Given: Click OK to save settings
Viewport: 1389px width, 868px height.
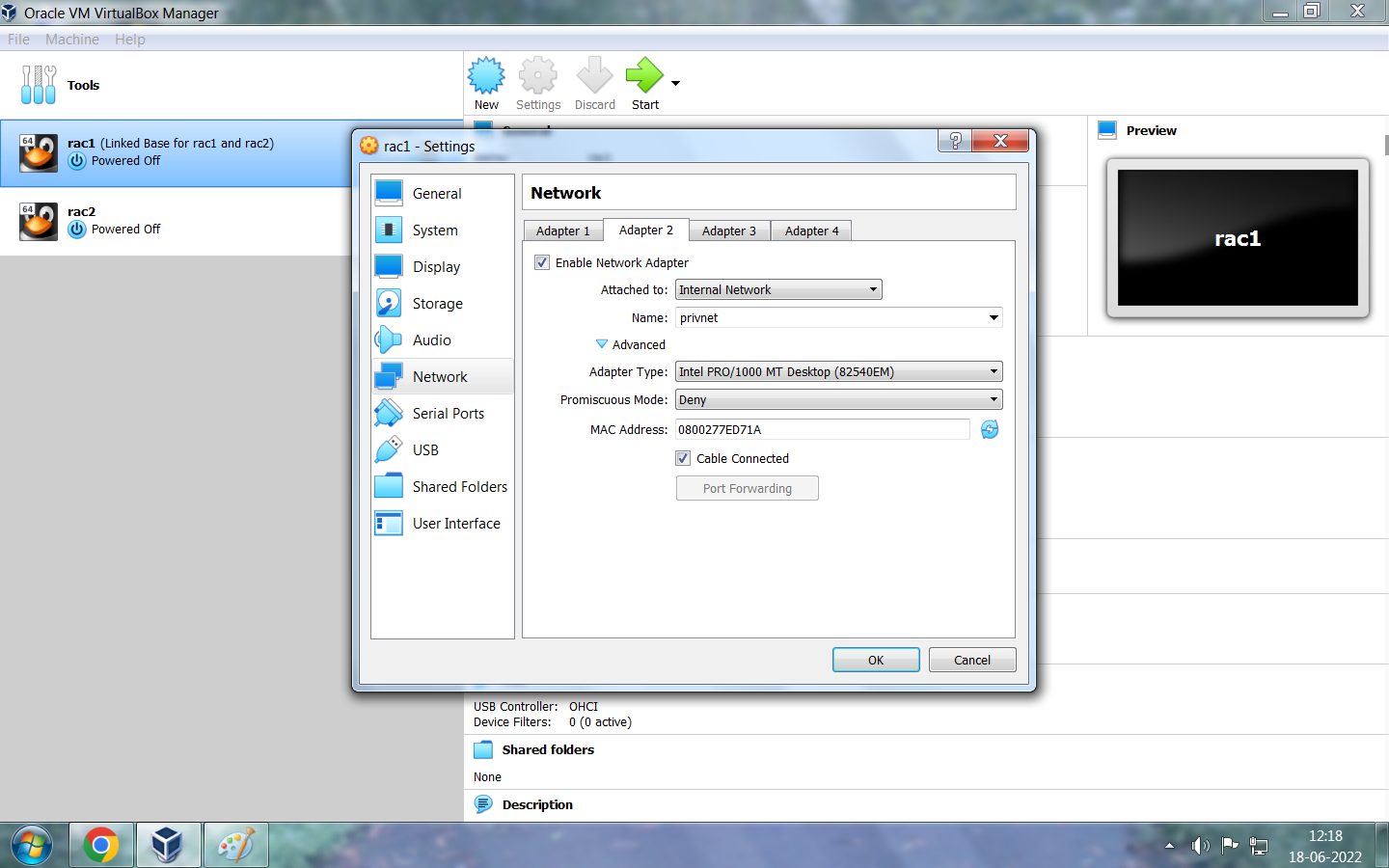Looking at the screenshot, I should (876, 660).
